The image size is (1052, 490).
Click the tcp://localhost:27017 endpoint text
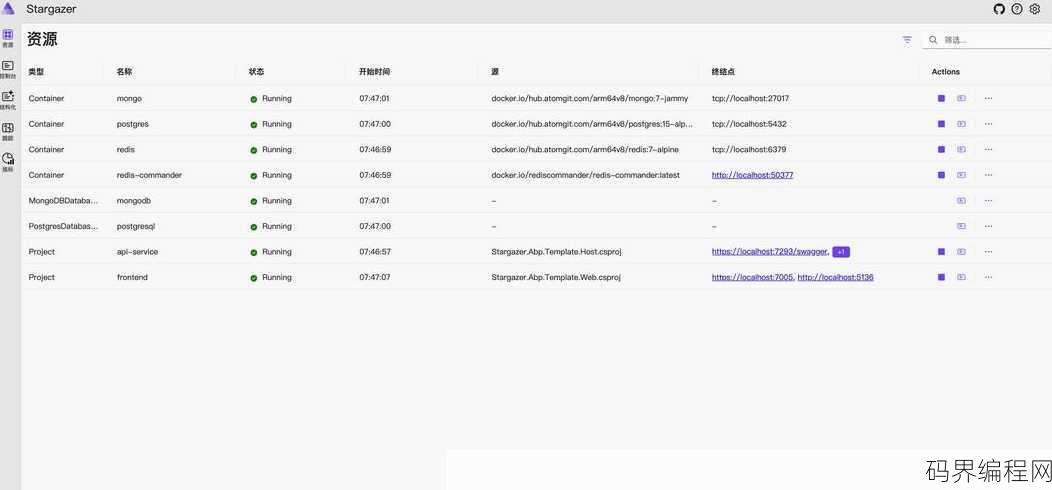(x=750, y=99)
